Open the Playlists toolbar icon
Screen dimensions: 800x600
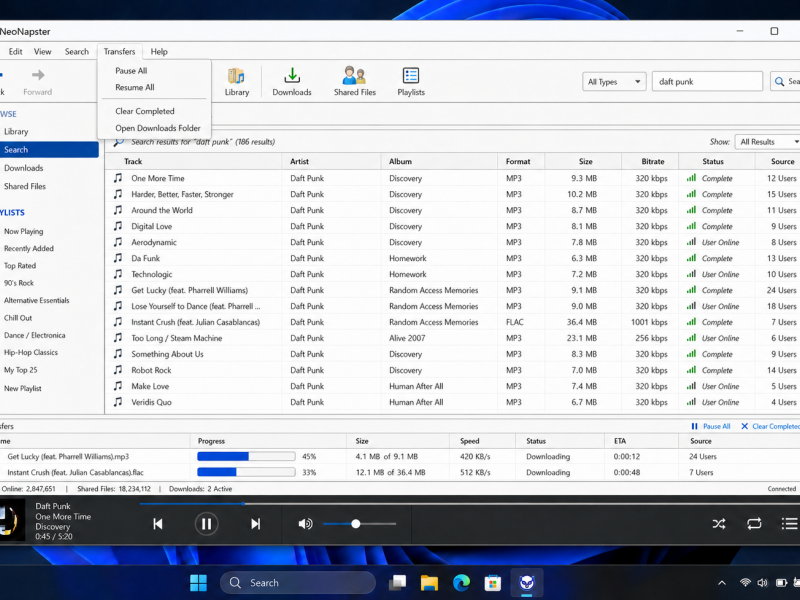[x=411, y=82]
